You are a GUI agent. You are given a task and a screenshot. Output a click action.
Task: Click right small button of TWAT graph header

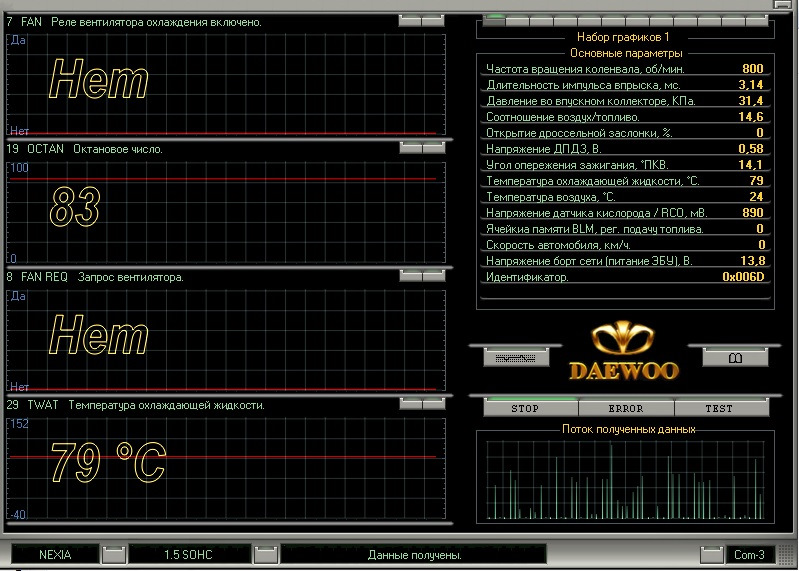(x=434, y=403)
